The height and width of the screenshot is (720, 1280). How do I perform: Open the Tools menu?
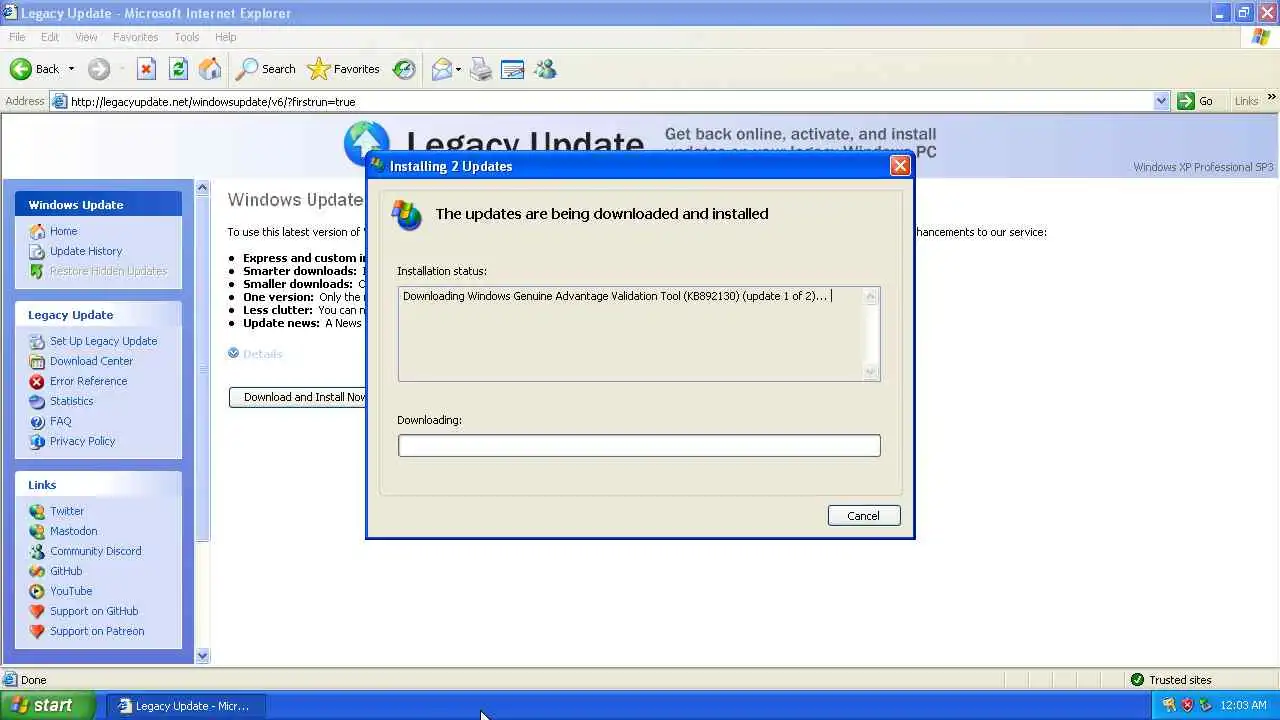click(x=187, y=37)
